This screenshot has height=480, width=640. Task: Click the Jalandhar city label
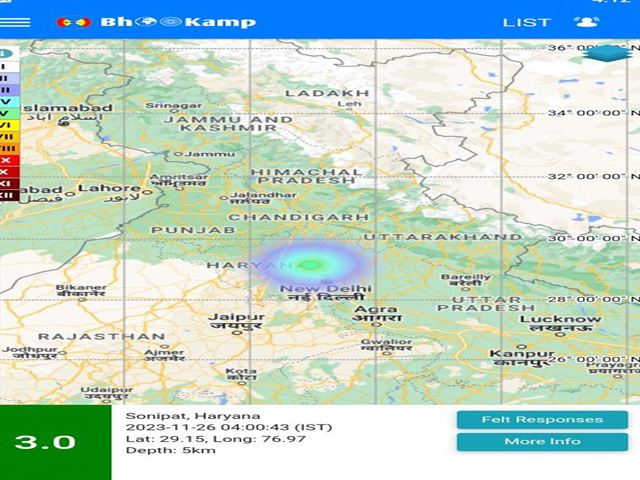click(x=263, y=198)
